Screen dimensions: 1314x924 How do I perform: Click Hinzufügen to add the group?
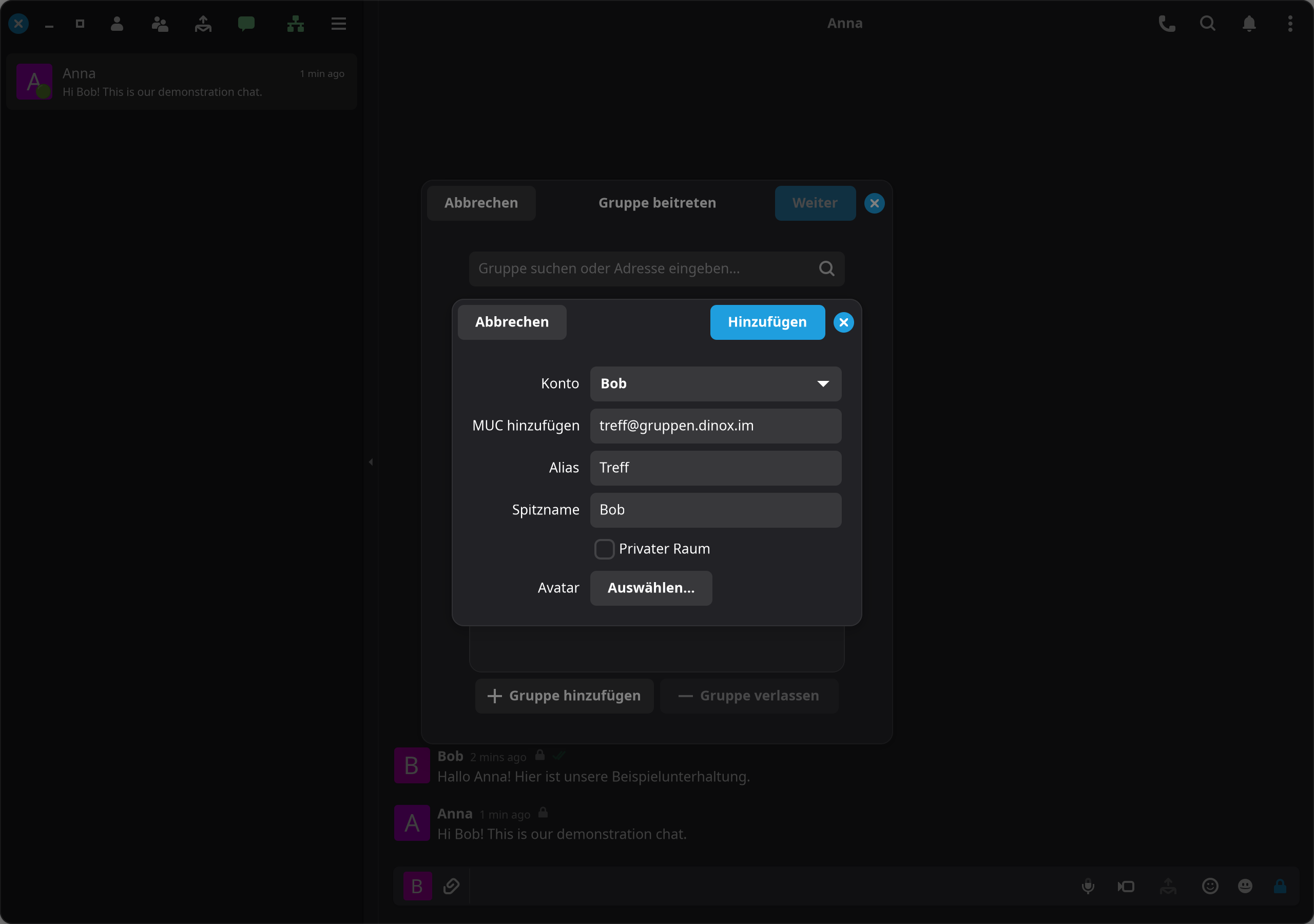(767, 322)
